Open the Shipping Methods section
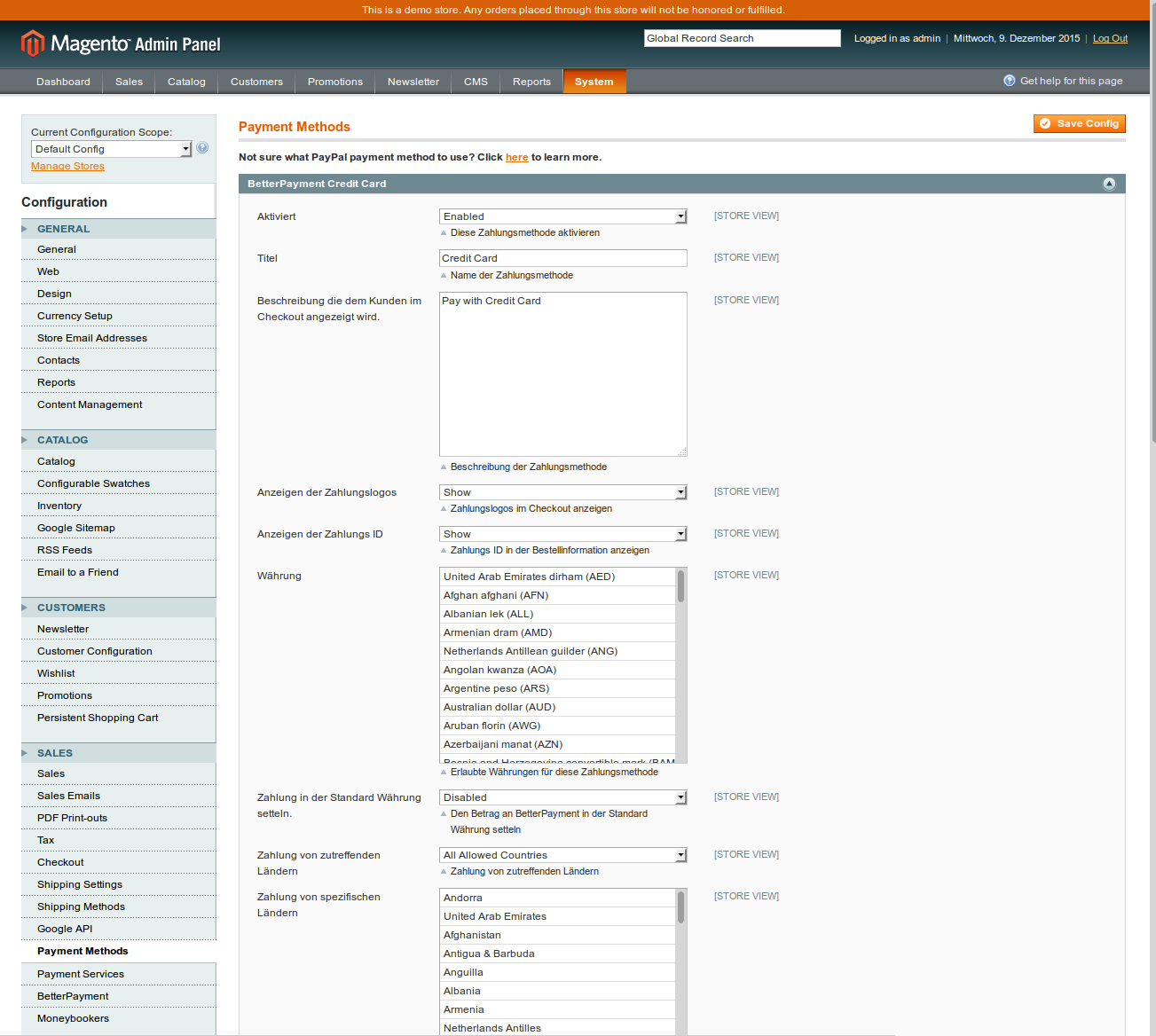 point(118,906)
